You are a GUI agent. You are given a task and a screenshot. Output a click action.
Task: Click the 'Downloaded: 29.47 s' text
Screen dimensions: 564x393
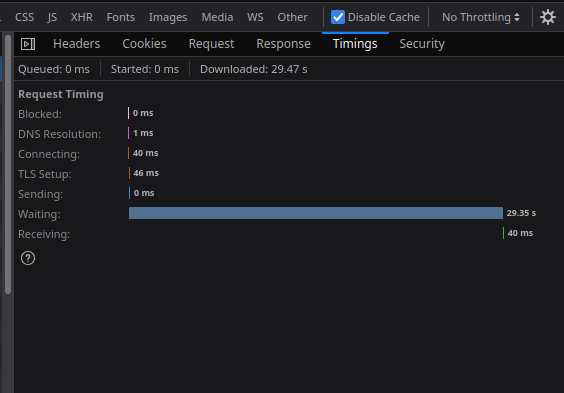(x=254, y=69)
